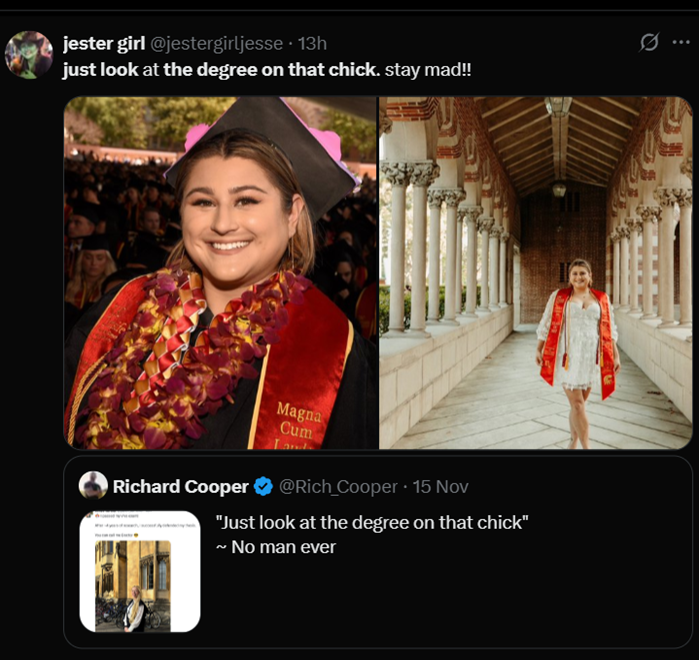The image size is (699, 660).
Task: Click the "13h" post timestamp
Action: [x=312, y=43]
